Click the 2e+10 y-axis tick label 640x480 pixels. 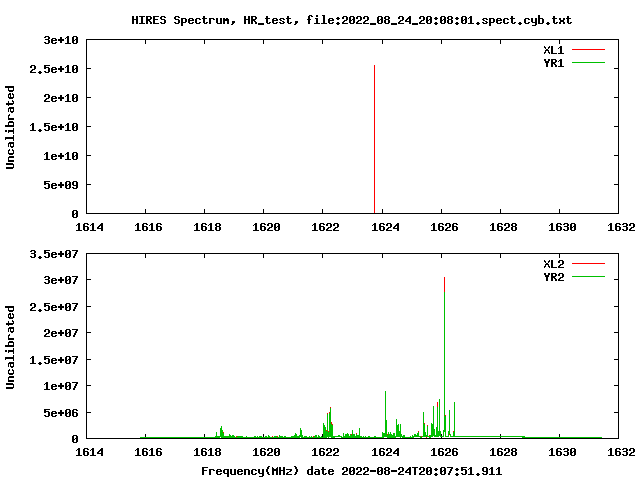coord(61,98)
